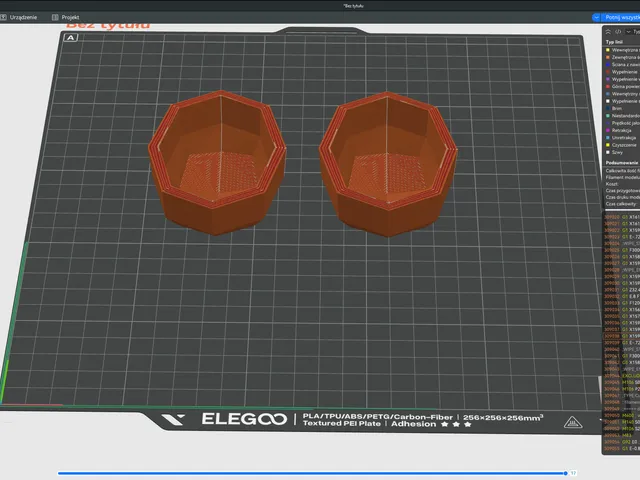Toggle visibility of Retrakcja line type
Screen dimensions: 640x480
tap(621, 130)
